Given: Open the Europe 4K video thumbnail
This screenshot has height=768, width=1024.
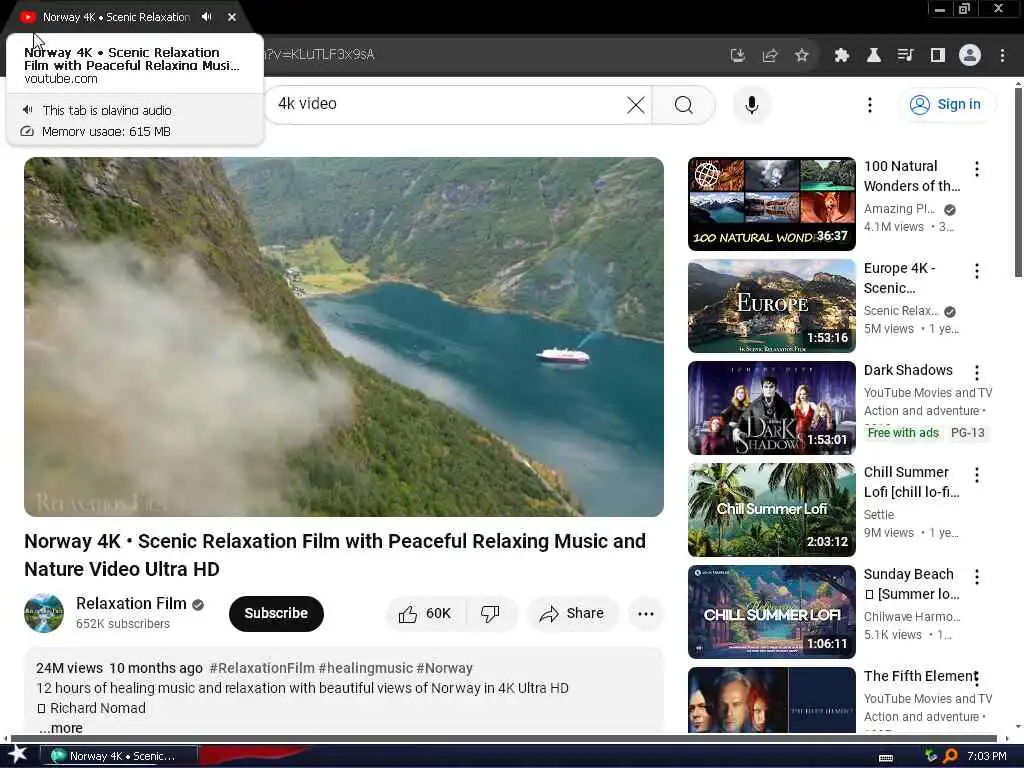Looking at the screenshot, I should point(771,306).
